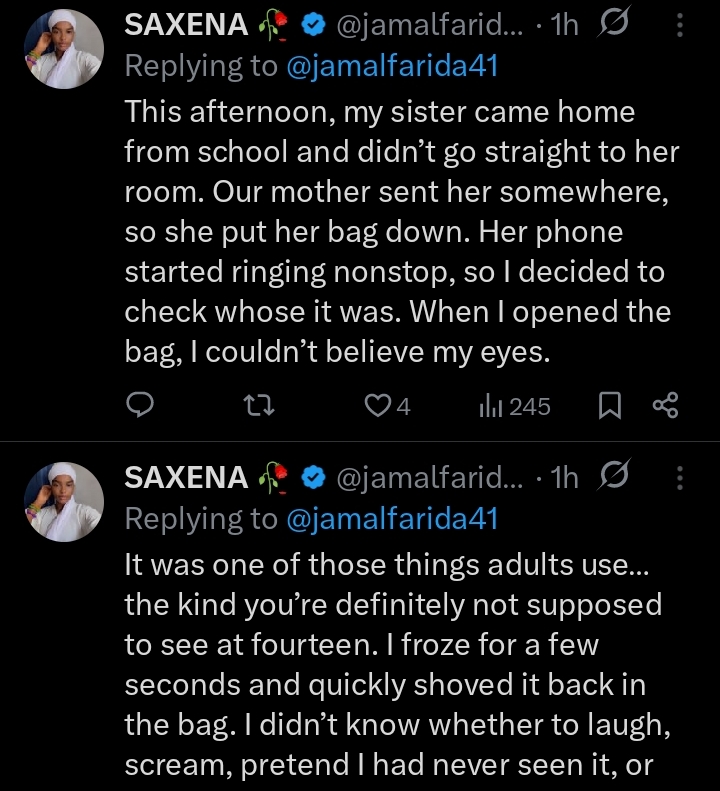Open @jamalfarida41 link in first tweet's reply line

(391, 66)
